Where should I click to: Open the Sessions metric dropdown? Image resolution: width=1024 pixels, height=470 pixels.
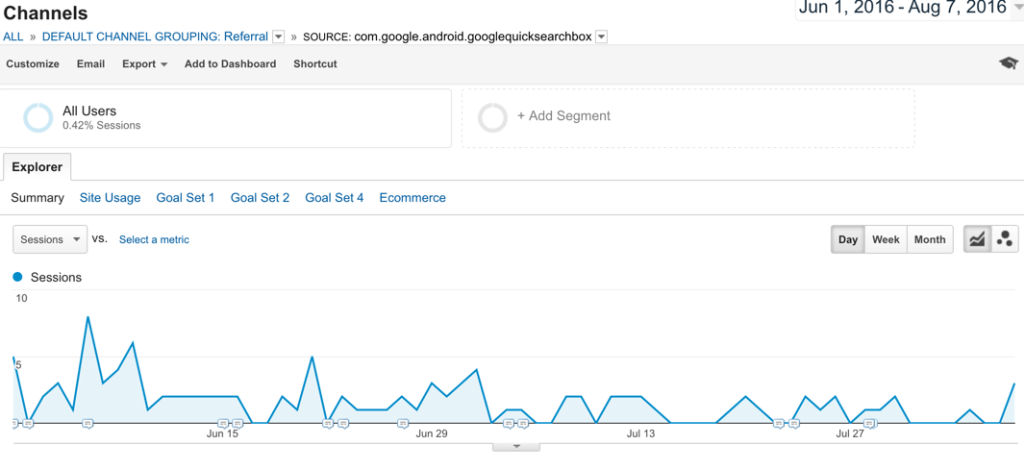tap(50, 240)
